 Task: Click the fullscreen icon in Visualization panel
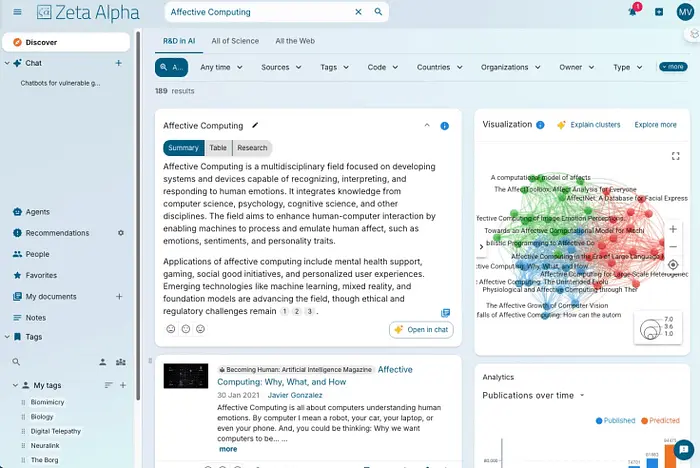point(675,156)
